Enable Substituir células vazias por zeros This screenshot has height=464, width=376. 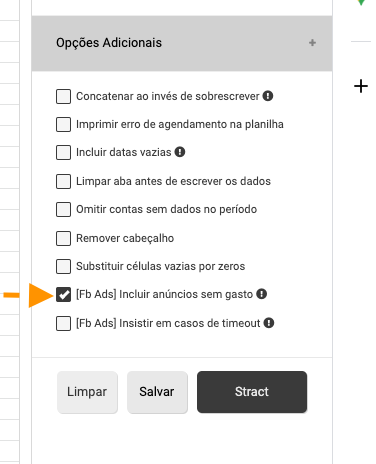coord(63,266)
